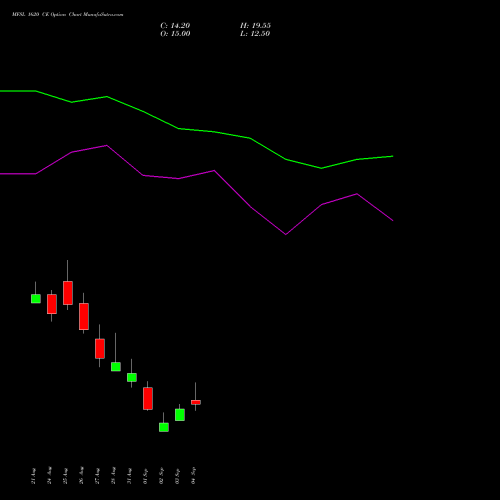Click the purple indicator line
Screen dimensions: 500x500
click(x=214, y=171)
